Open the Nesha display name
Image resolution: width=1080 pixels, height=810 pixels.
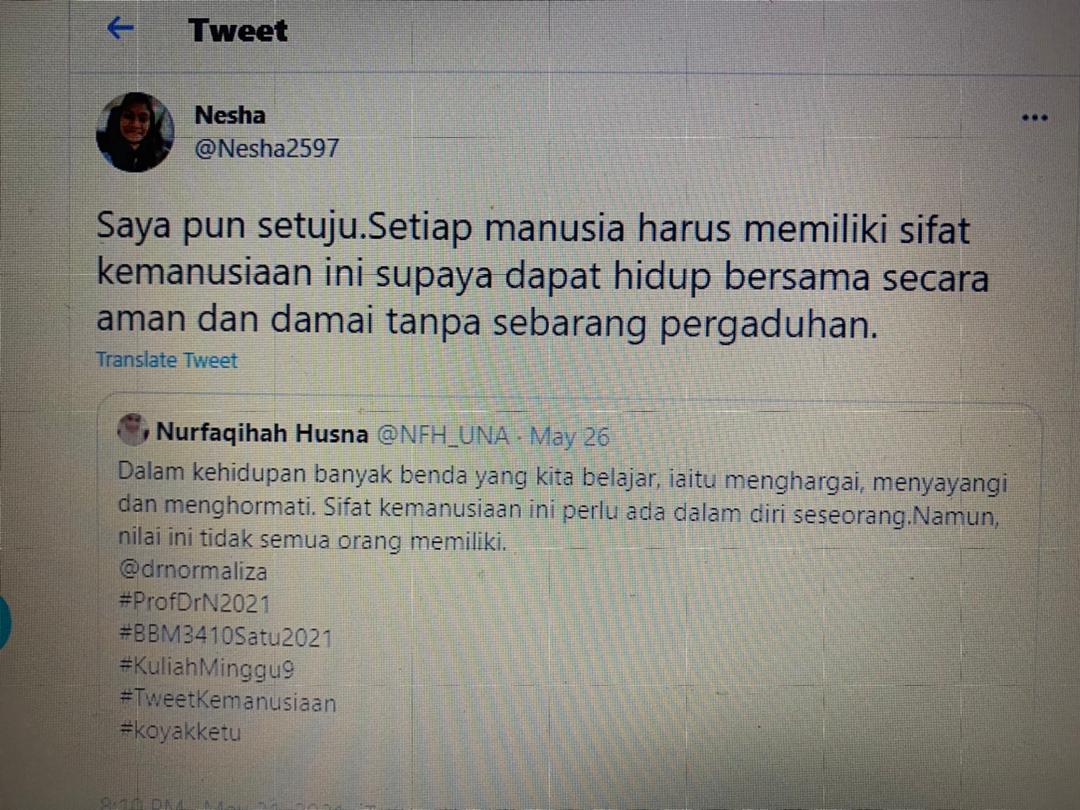click(x=230, y=115)
